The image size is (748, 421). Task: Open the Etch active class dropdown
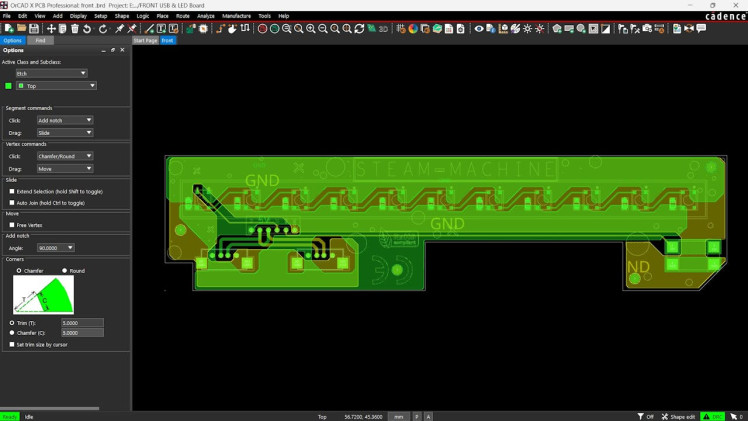(x=52, y=73)
